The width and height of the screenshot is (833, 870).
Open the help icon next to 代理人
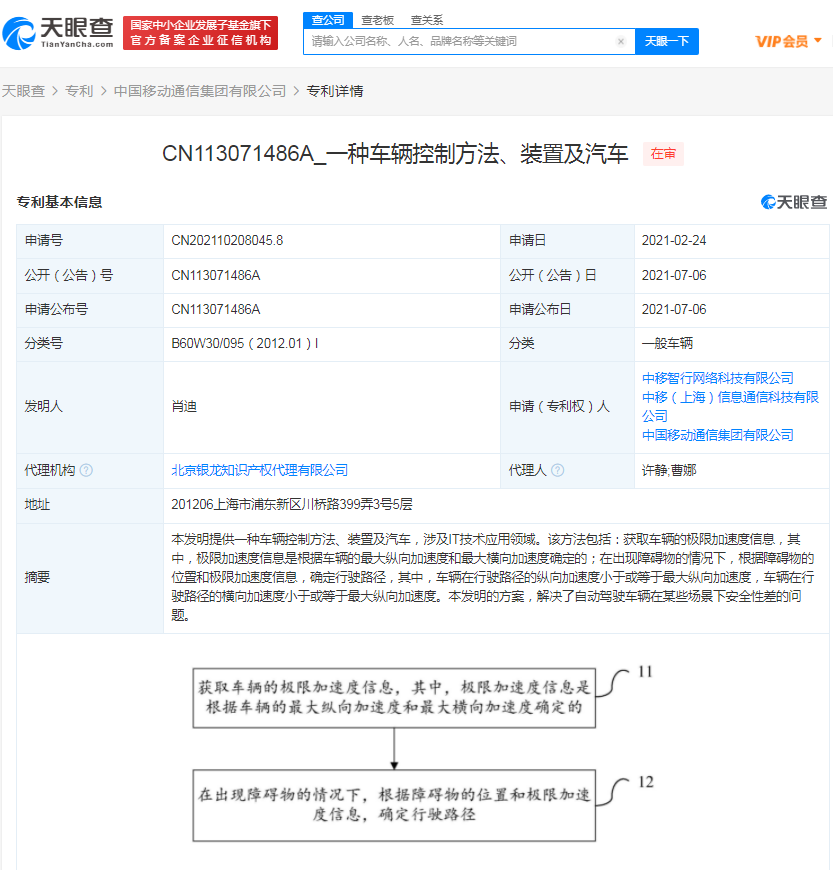click(558, 471)
